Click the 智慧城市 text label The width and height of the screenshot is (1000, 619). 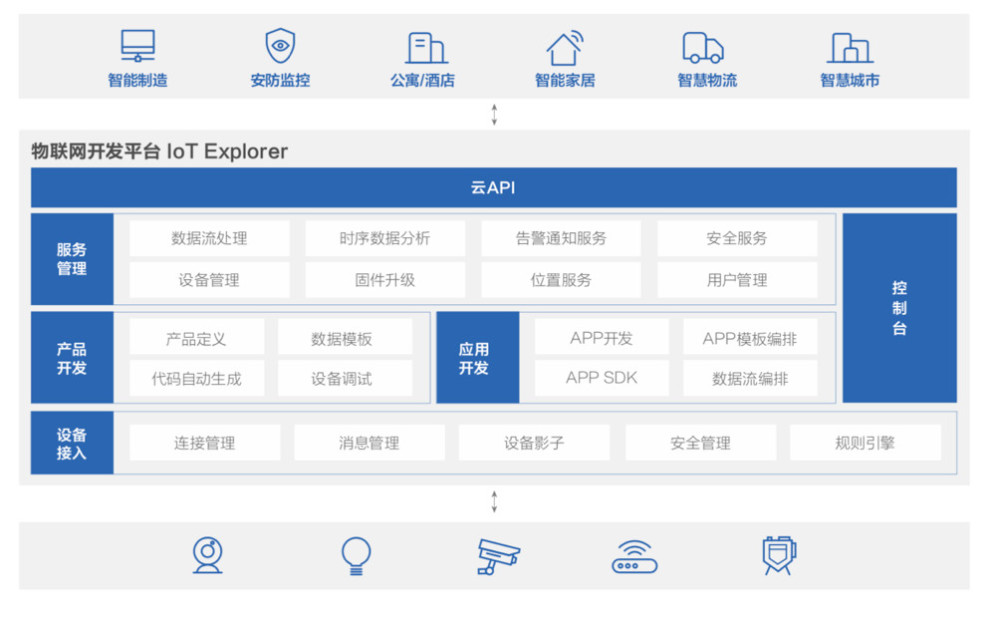849,80
